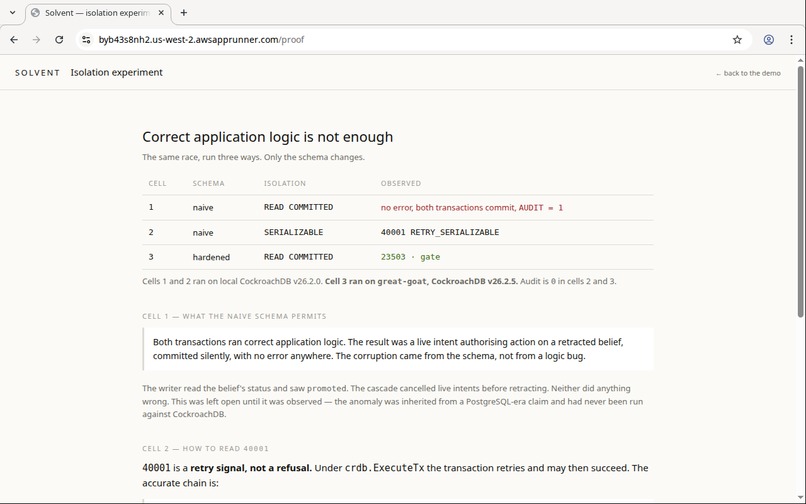The height and width of the screenshot is (504, 806).
Task: Click the OBSERVED column header
Action: point(401,183)
